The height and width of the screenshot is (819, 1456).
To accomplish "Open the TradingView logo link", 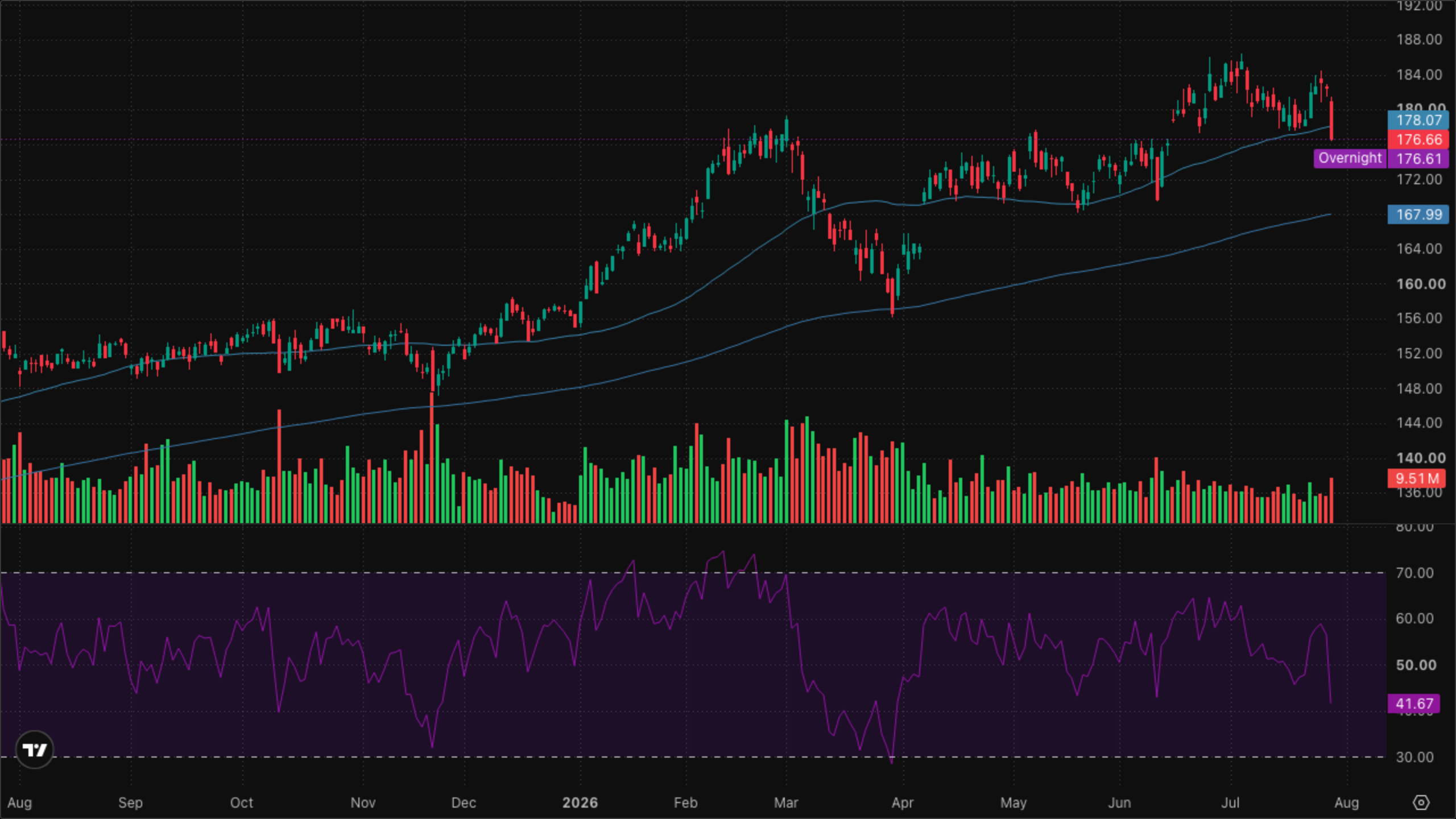I will click(x=35, y=750).
